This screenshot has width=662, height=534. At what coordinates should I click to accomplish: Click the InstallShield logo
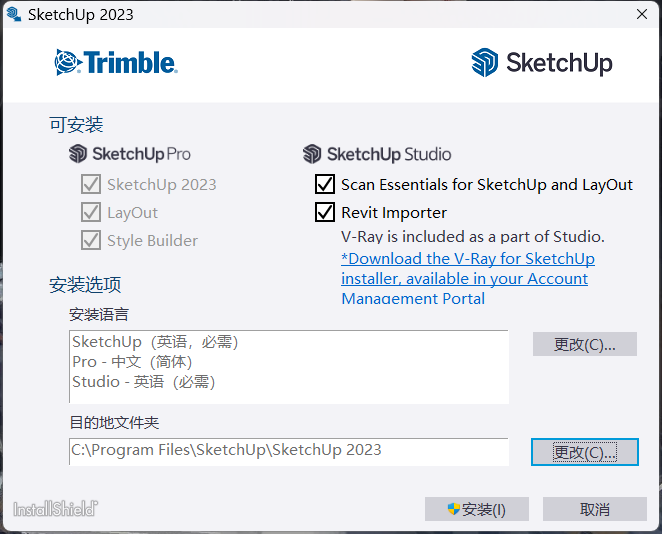[x=55, y=508]
